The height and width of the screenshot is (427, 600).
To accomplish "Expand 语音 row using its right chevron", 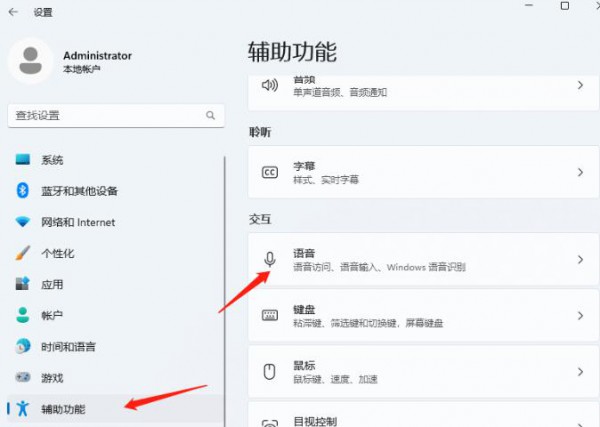I will click(580, 260).
